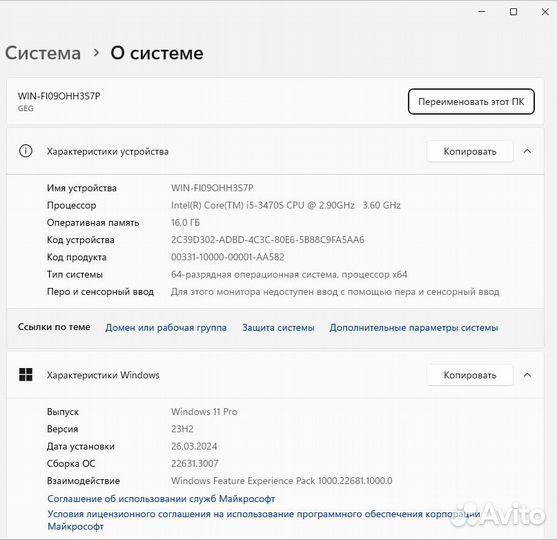
Task: Click the Тип системы label
Action: click(75, 275)
